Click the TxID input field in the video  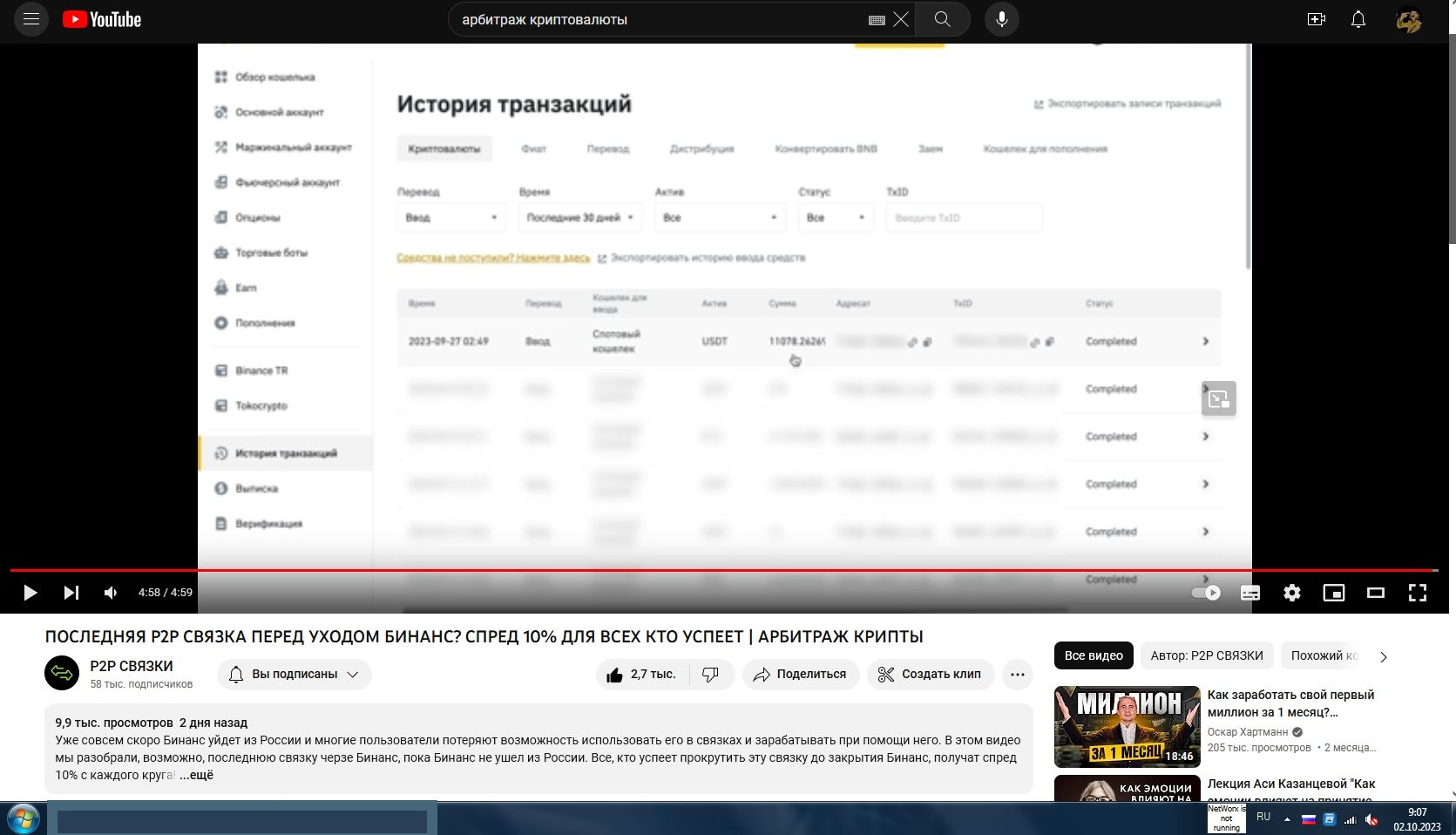[x=964, y=218]
